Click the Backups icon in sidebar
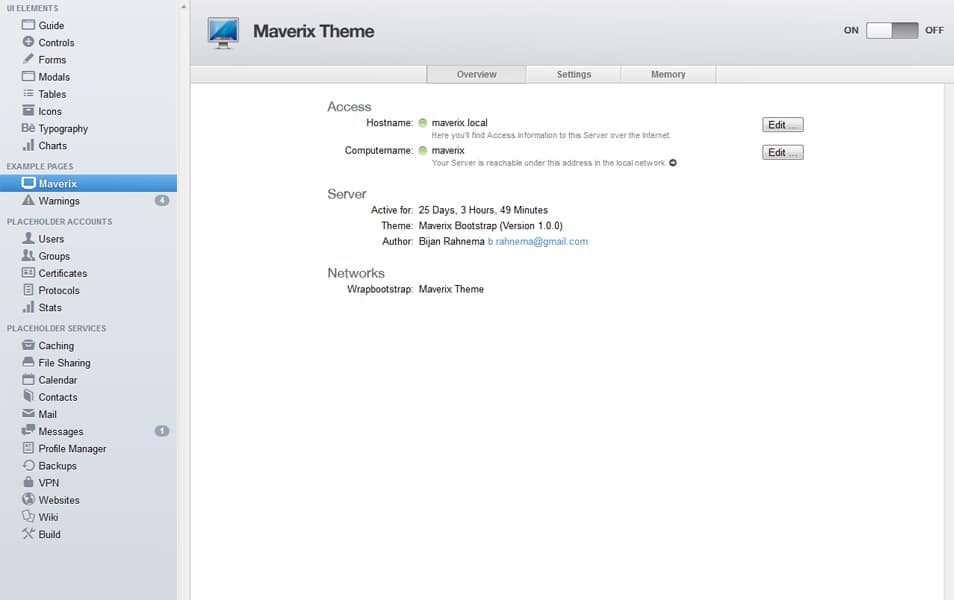The image size is (954, 600). point(28,466)
